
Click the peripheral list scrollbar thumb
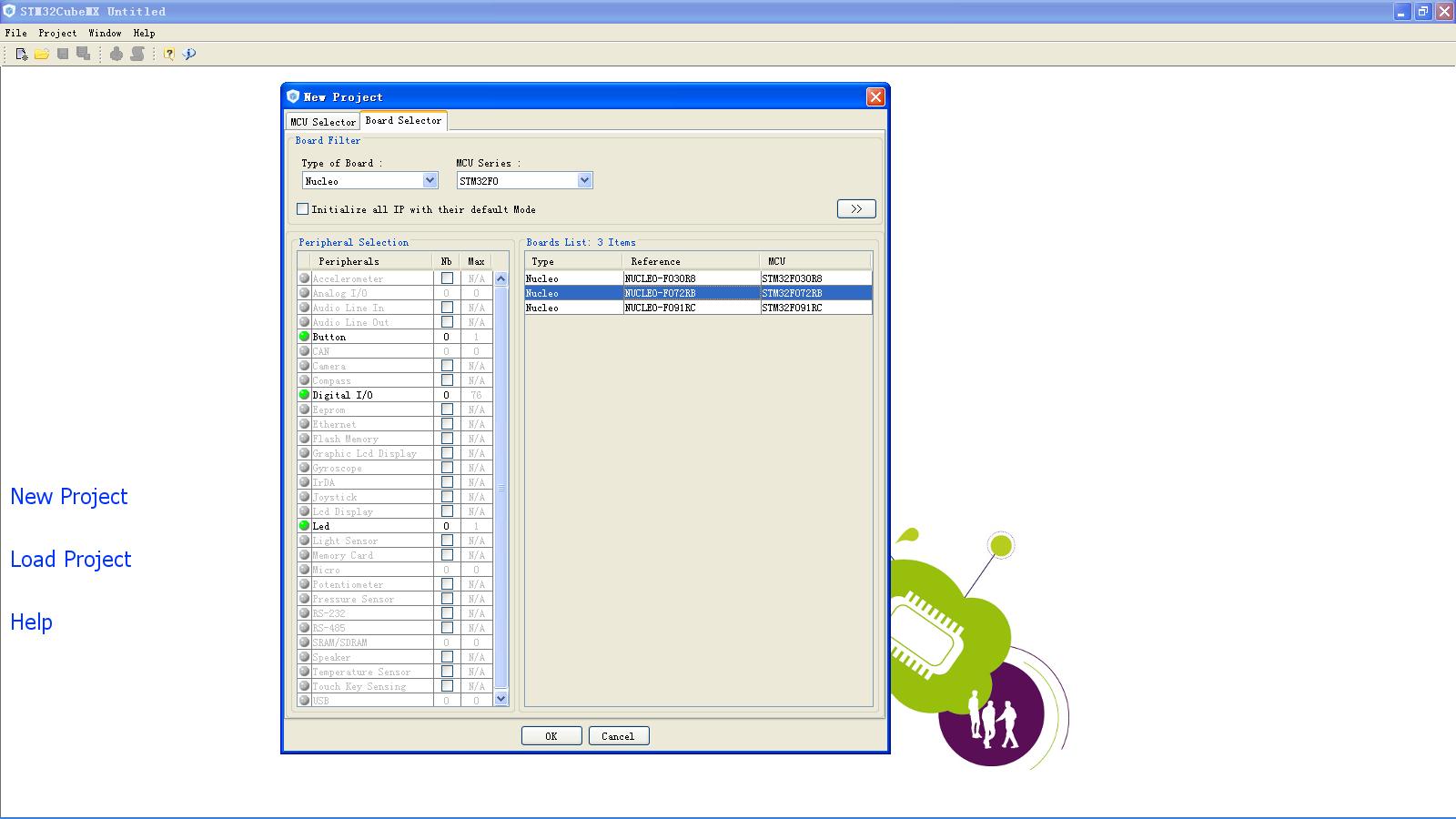click(500, 488)
